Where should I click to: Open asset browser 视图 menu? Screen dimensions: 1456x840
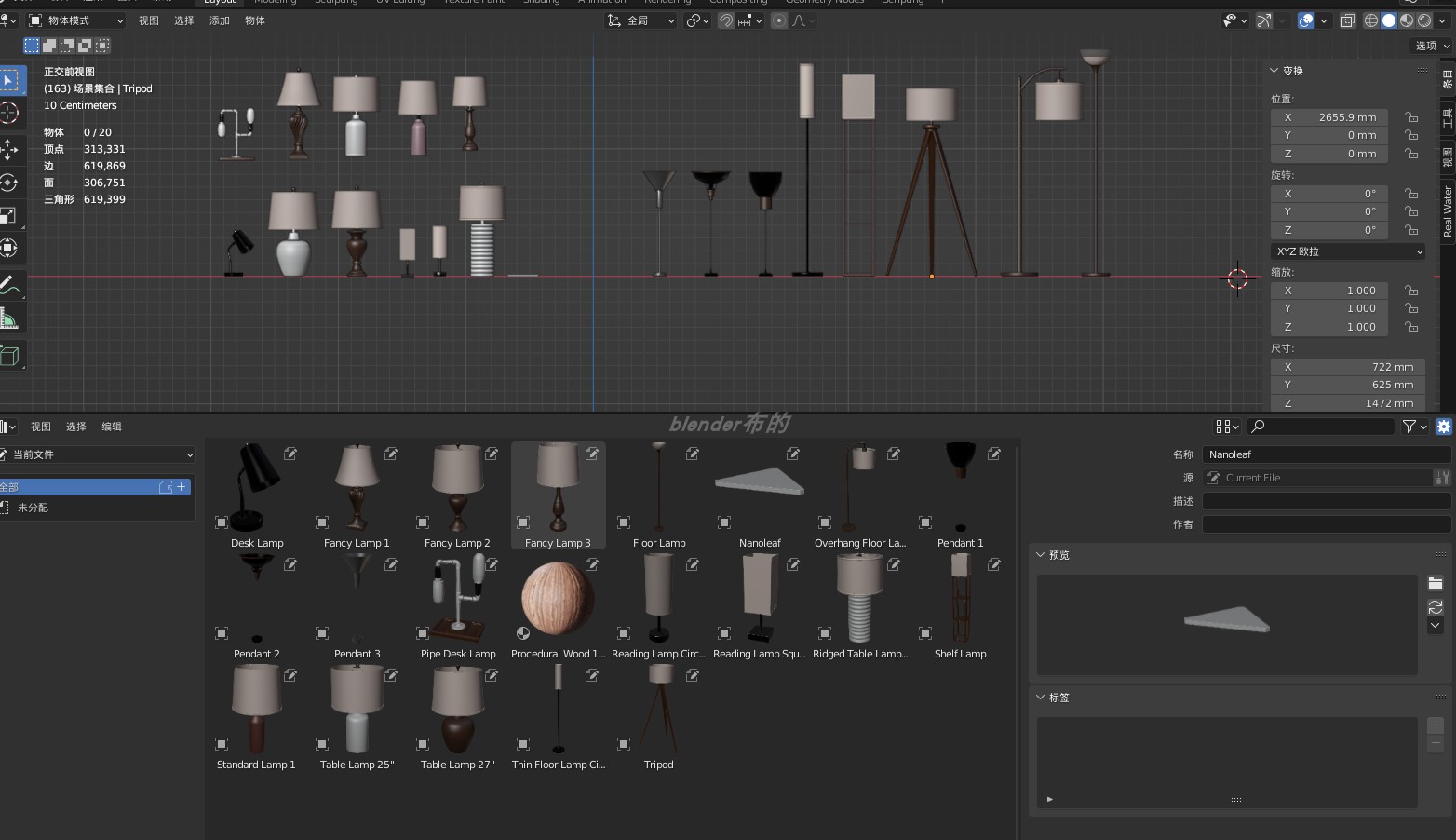[x=41, y=427]
